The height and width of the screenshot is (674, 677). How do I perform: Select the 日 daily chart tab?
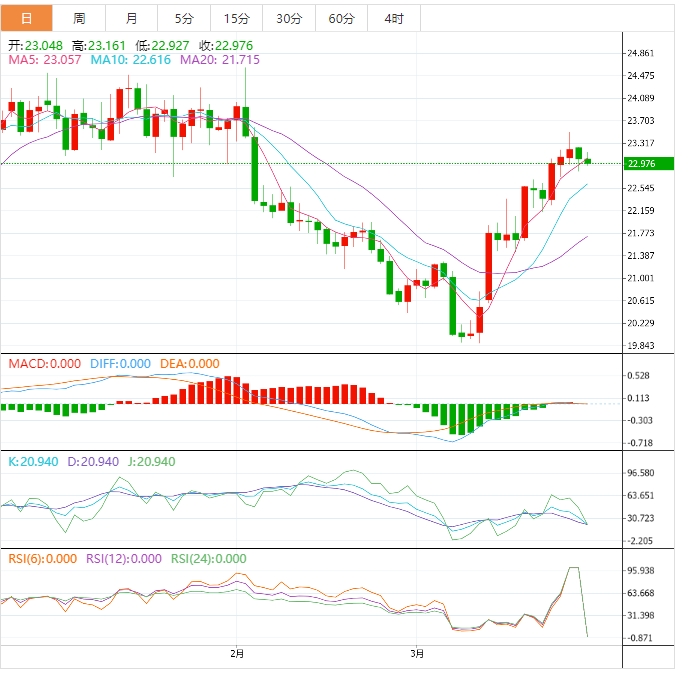click(26, 18)
